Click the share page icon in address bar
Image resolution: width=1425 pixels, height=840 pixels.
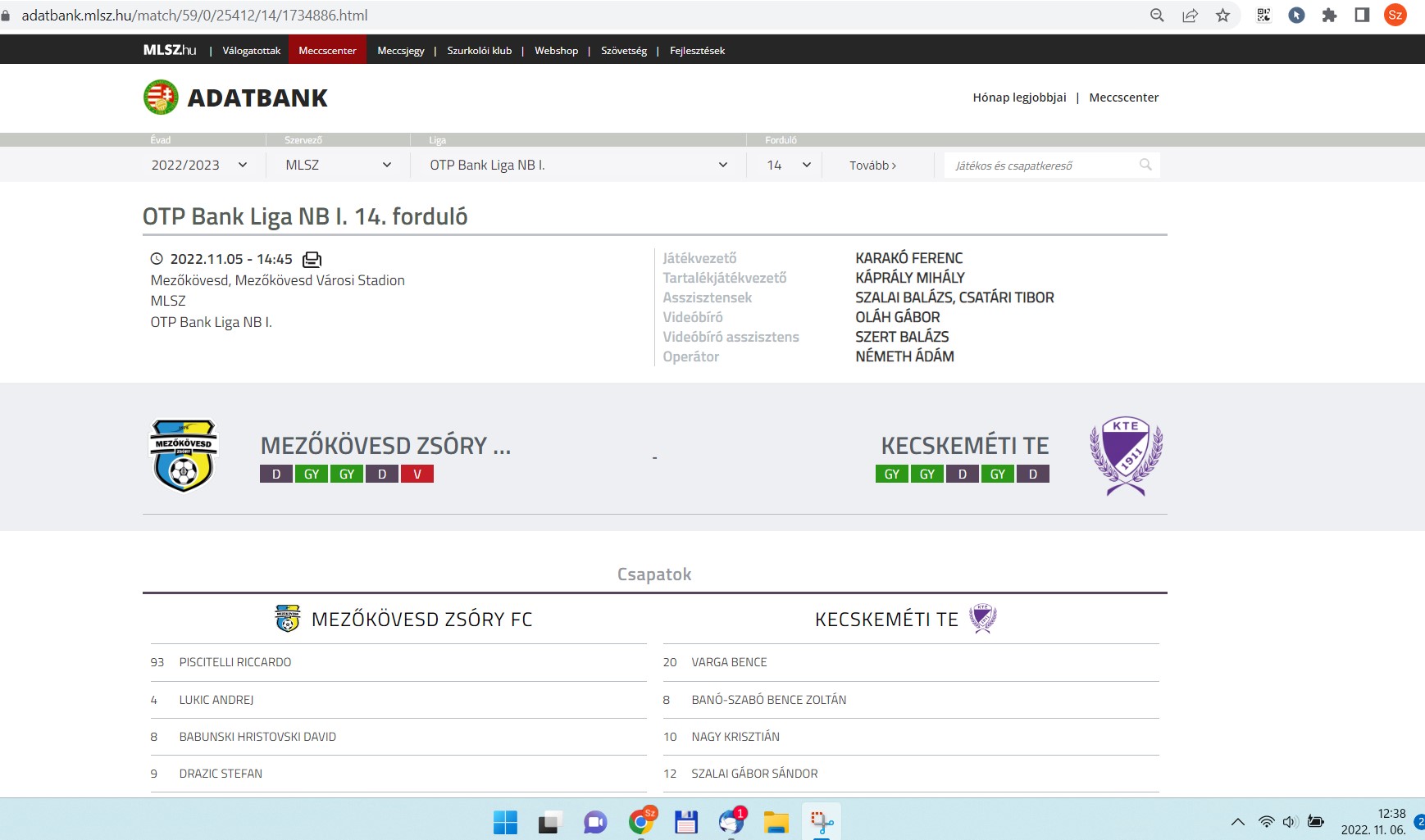tap(1190, 16)
